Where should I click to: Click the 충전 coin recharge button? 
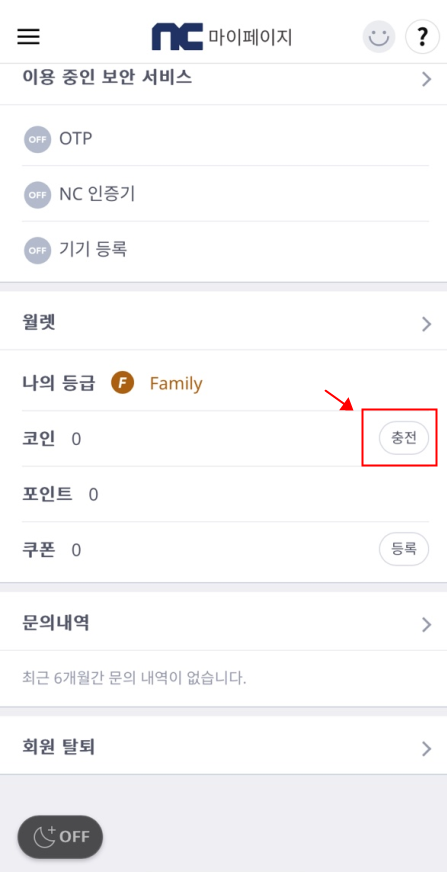[x=404, y=439]
